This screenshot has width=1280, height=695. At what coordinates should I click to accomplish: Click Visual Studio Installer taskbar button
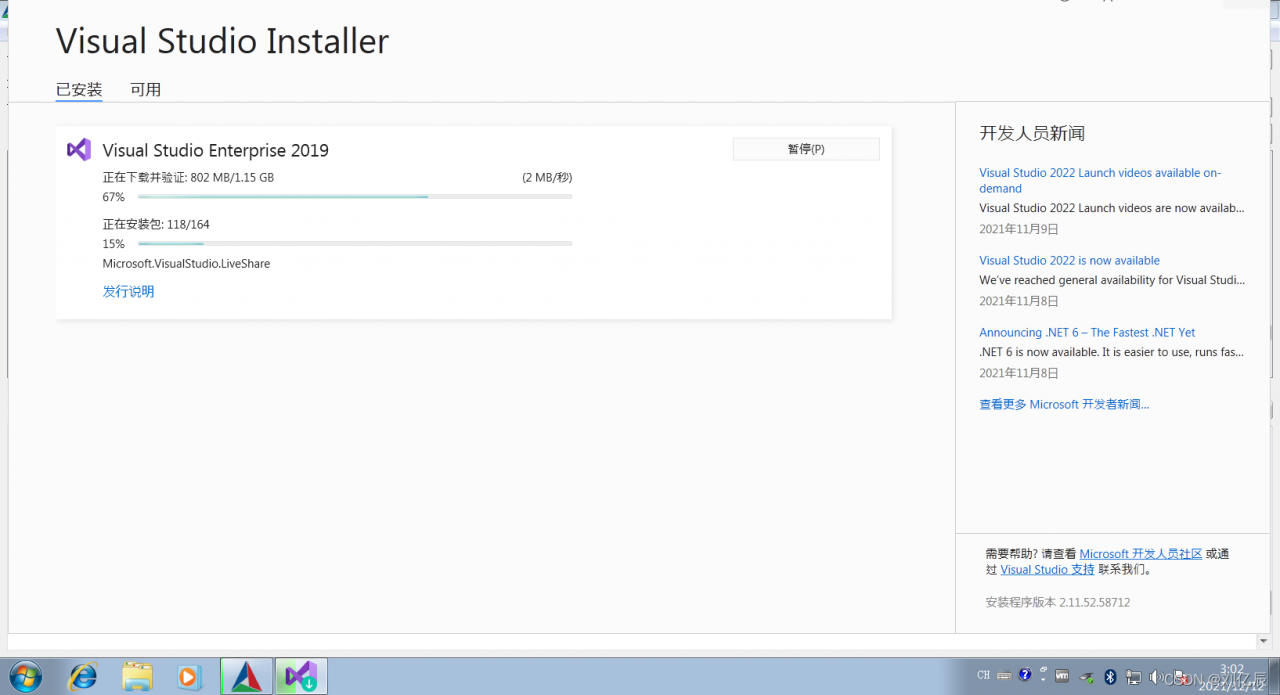click(x=301, y=677)
